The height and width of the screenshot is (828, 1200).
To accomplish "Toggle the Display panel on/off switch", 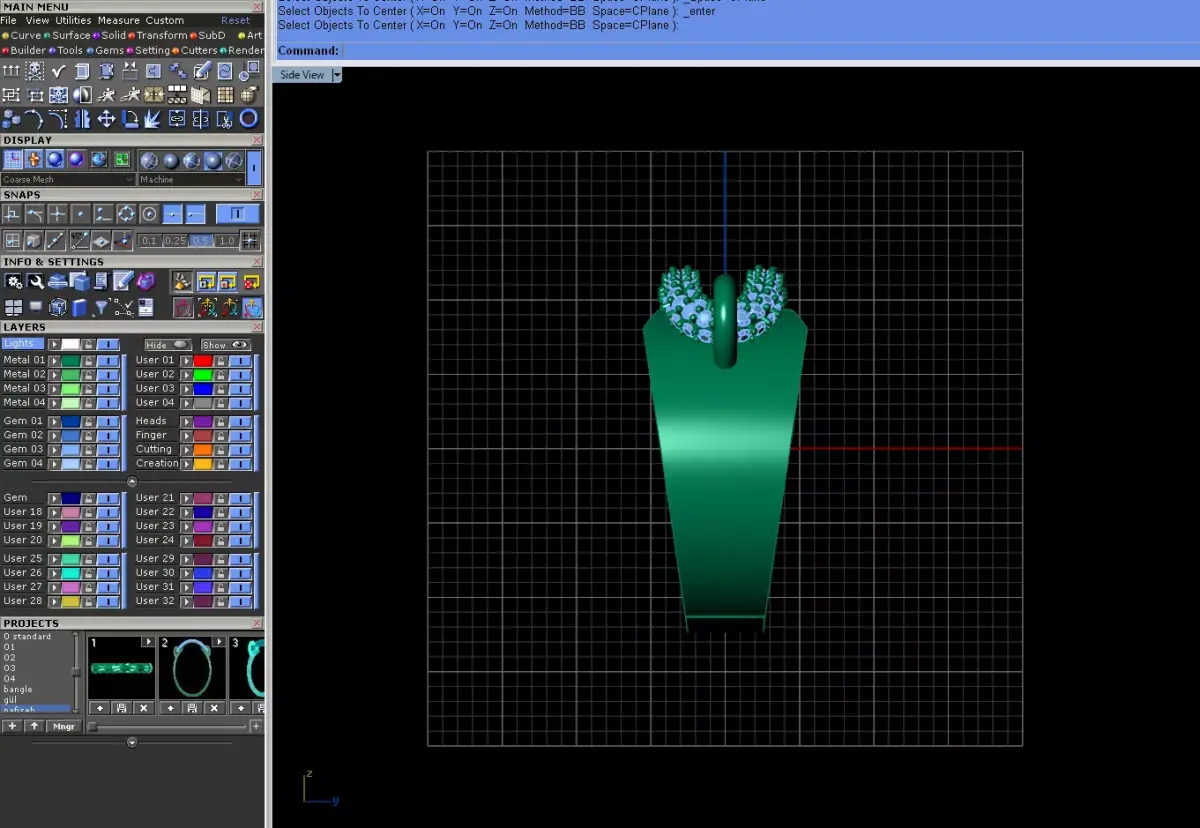I will click(254, 168).
